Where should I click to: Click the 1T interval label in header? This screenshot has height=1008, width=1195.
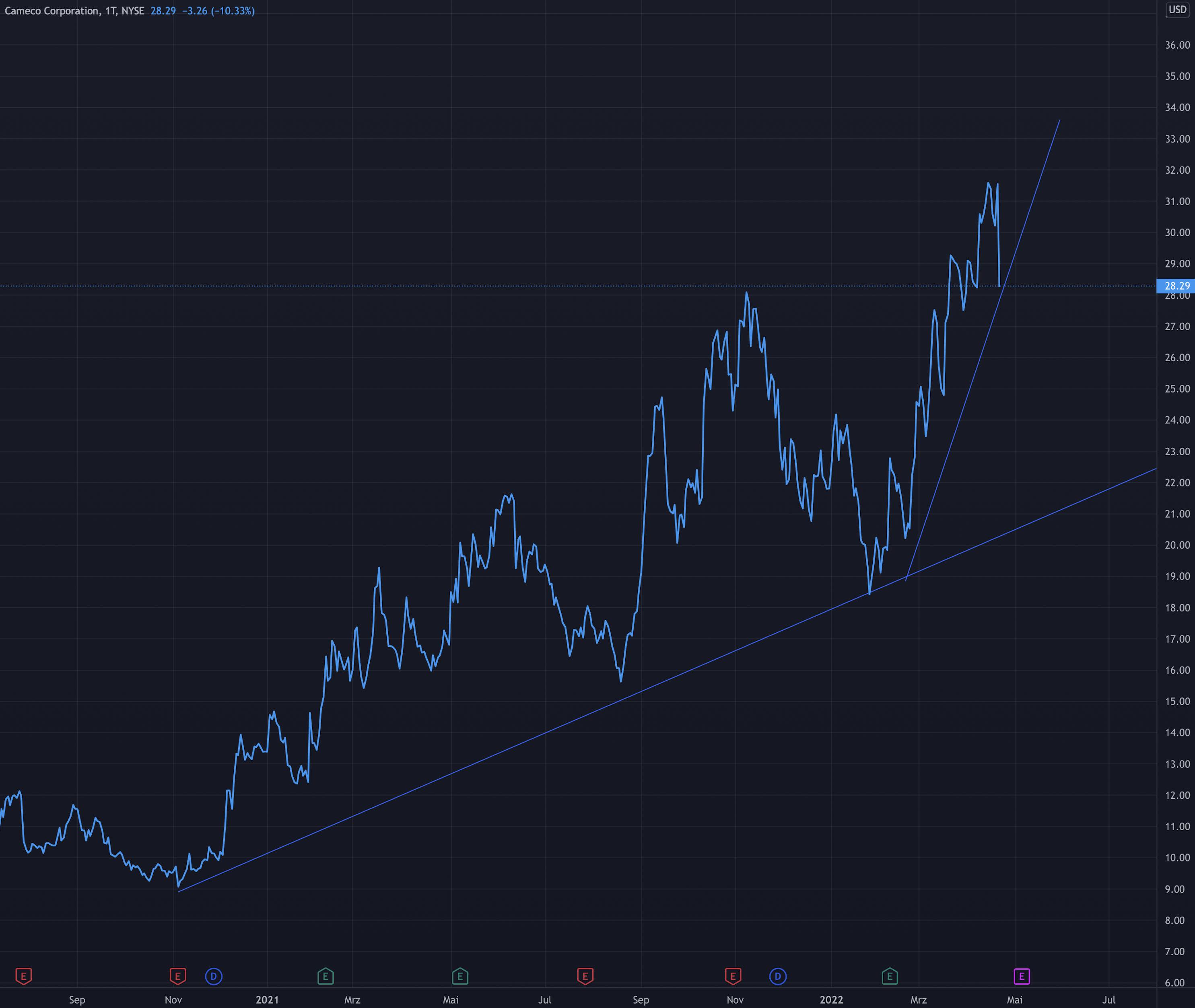(x=110, y=11)
